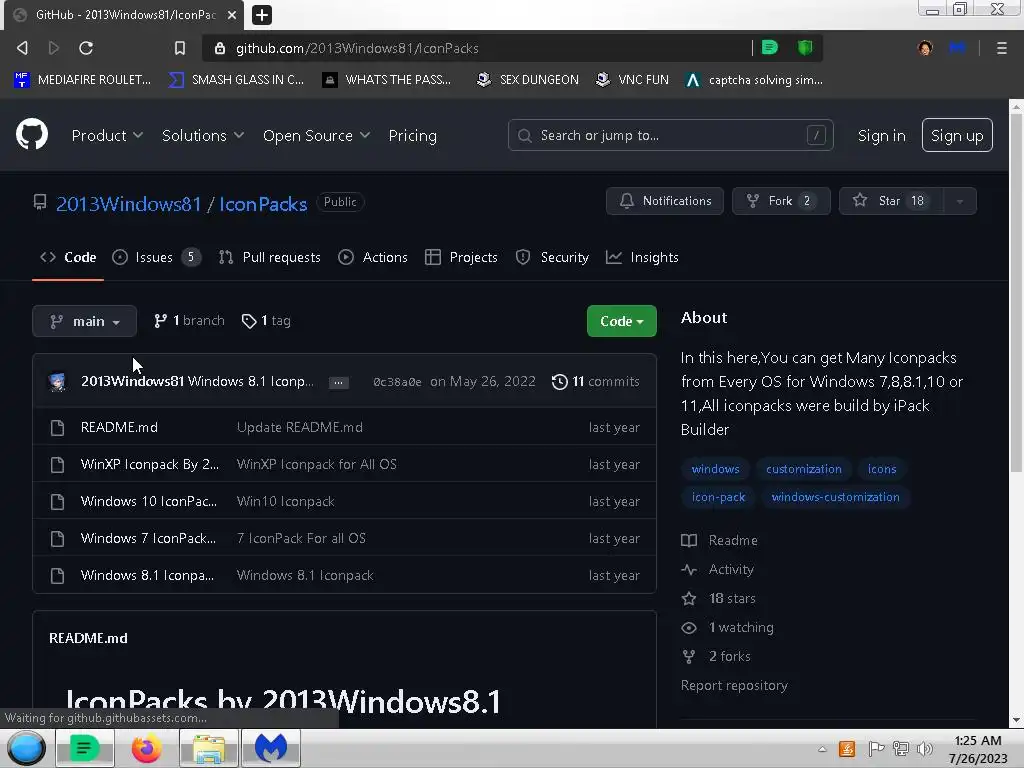Open 1 watching link
This screenshot has height=768, width=1024.
[728, 627]
